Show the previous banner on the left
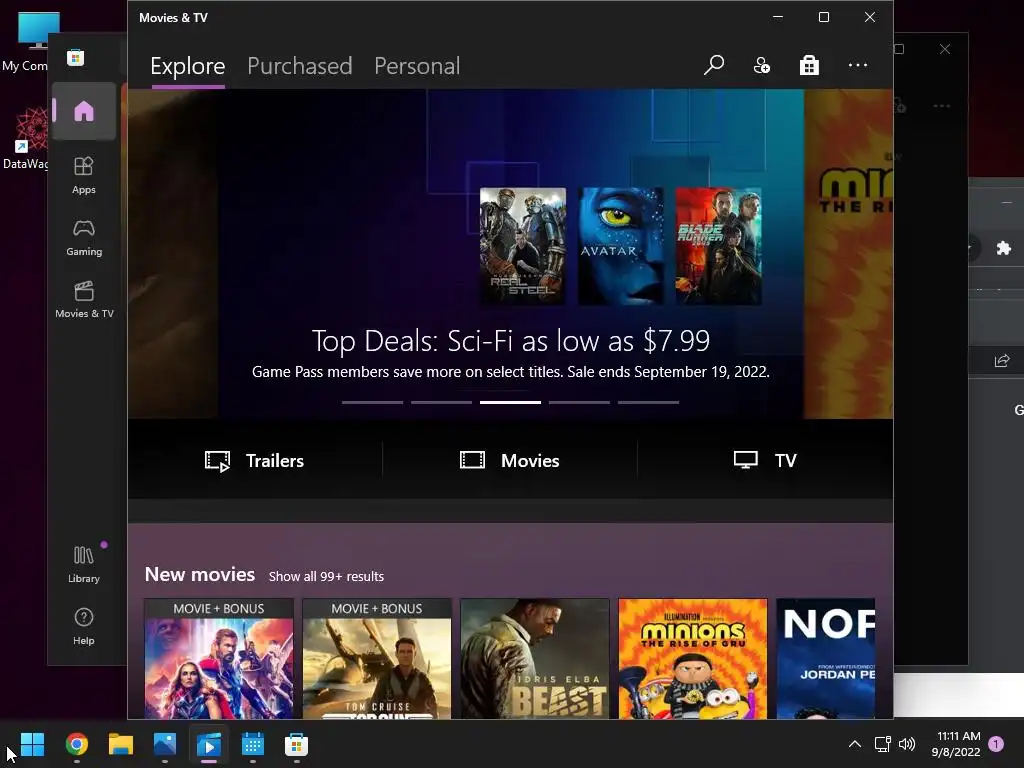 point(173,253)
